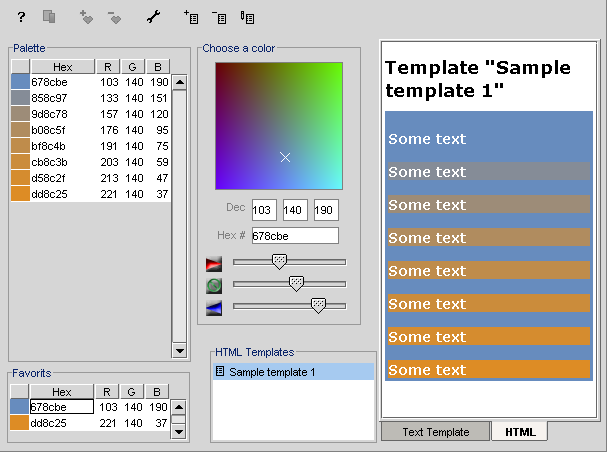The height and width of the screenshot is (452, 607).
Task: Click Palette scrollbar up arrow
Action: (x=180, y=82)
